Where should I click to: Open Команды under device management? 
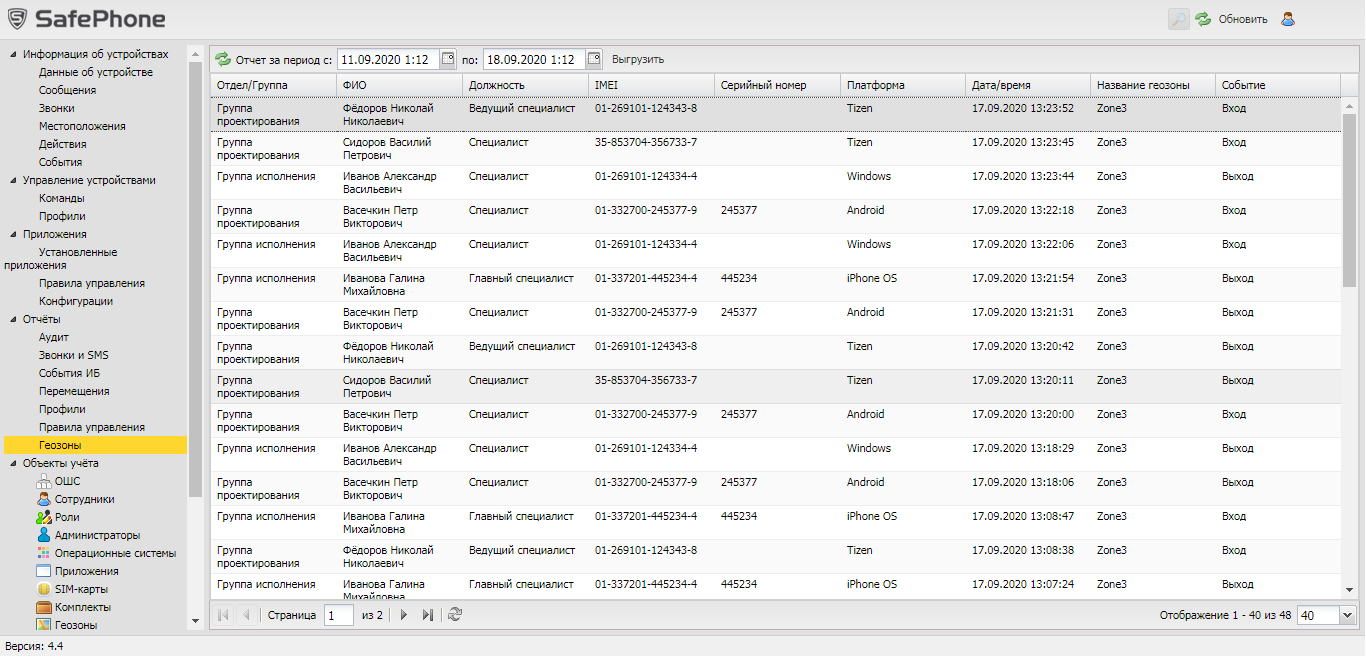pos(62,198)
